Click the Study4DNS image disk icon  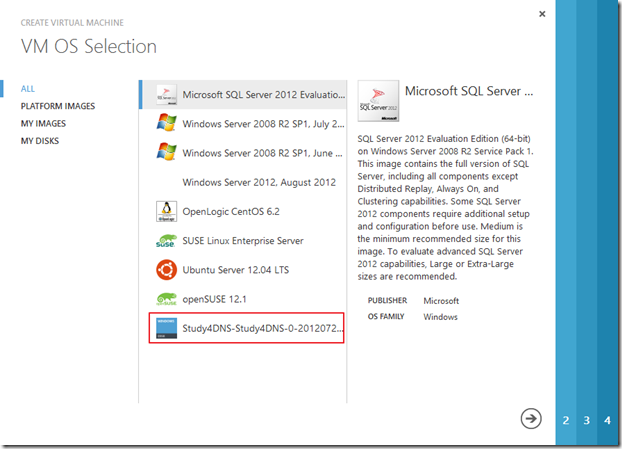point(166,328)
